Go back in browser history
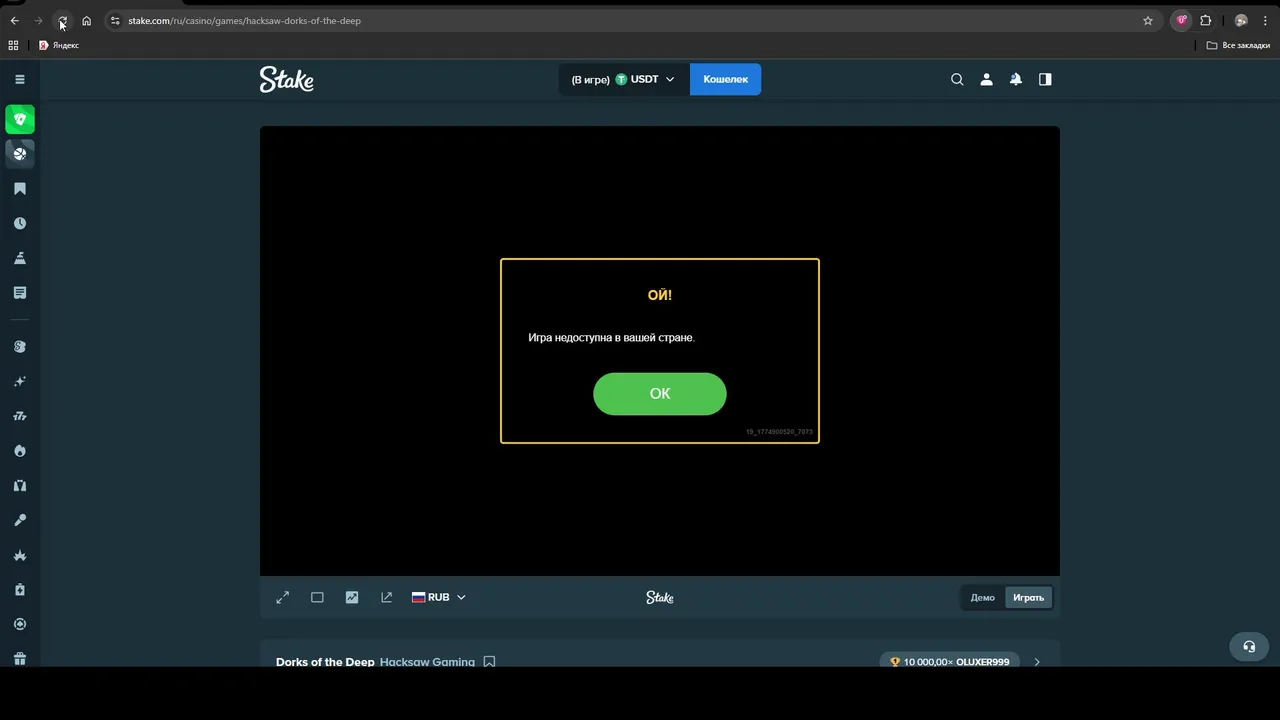 15,20
